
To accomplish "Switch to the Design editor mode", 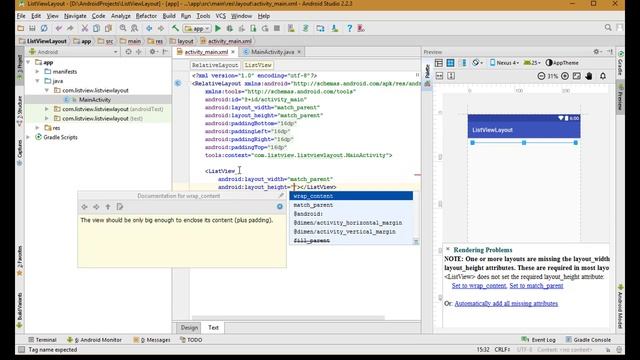I will coord(189,327).
